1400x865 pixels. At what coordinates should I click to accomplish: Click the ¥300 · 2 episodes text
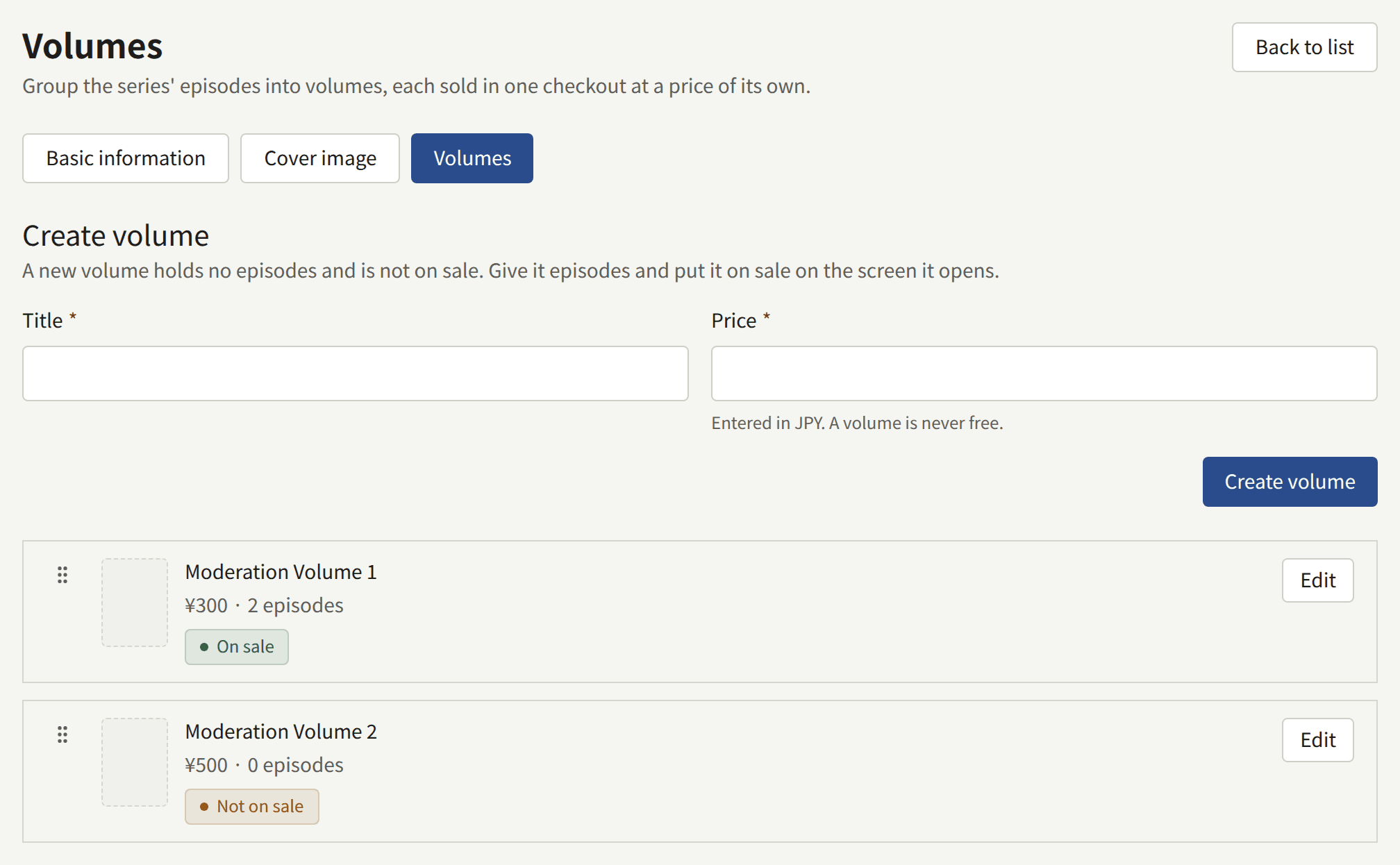(264, 605)
